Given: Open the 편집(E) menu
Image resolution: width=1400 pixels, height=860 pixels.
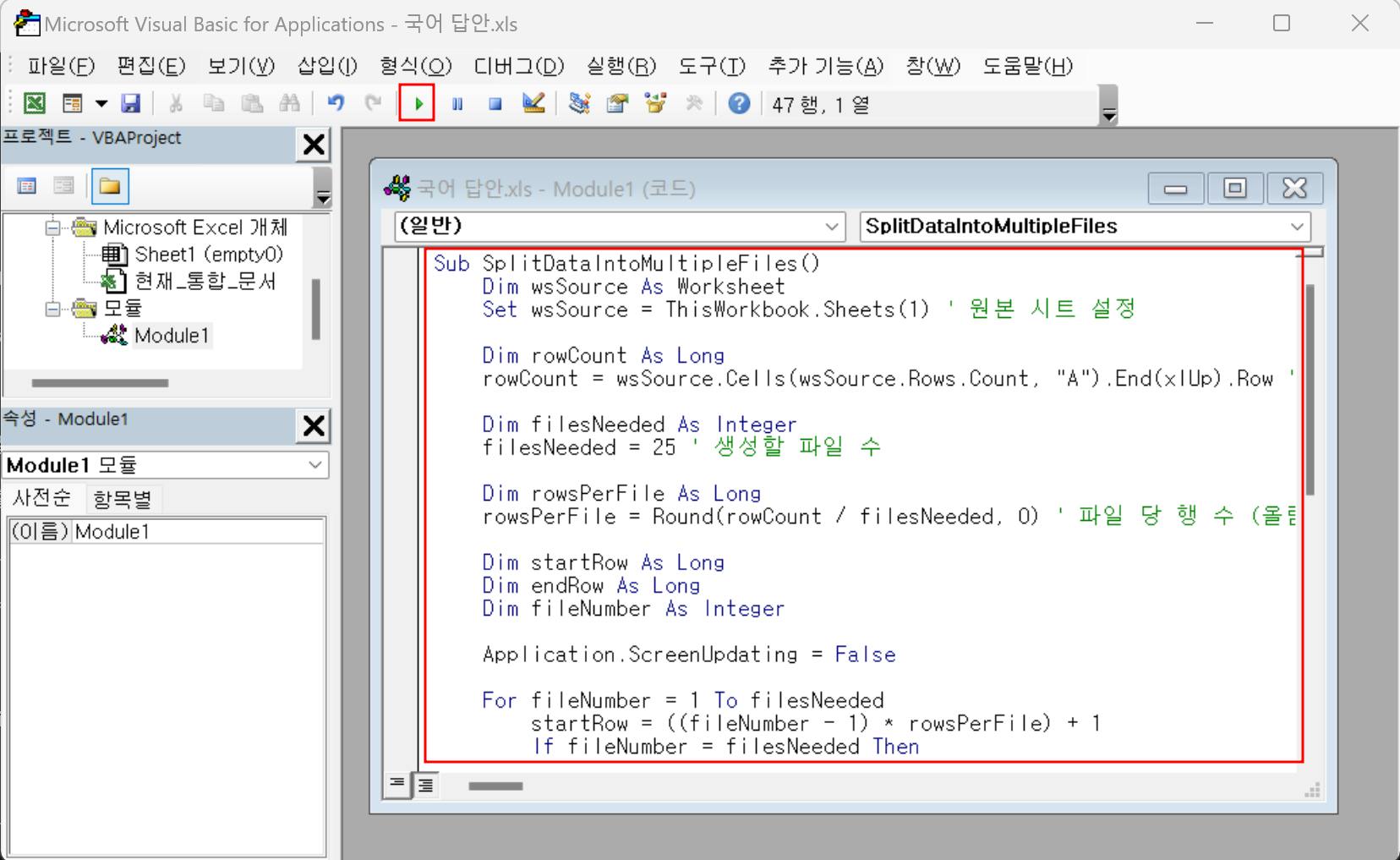Looking at the screenshot, I should tap(151, 66).
